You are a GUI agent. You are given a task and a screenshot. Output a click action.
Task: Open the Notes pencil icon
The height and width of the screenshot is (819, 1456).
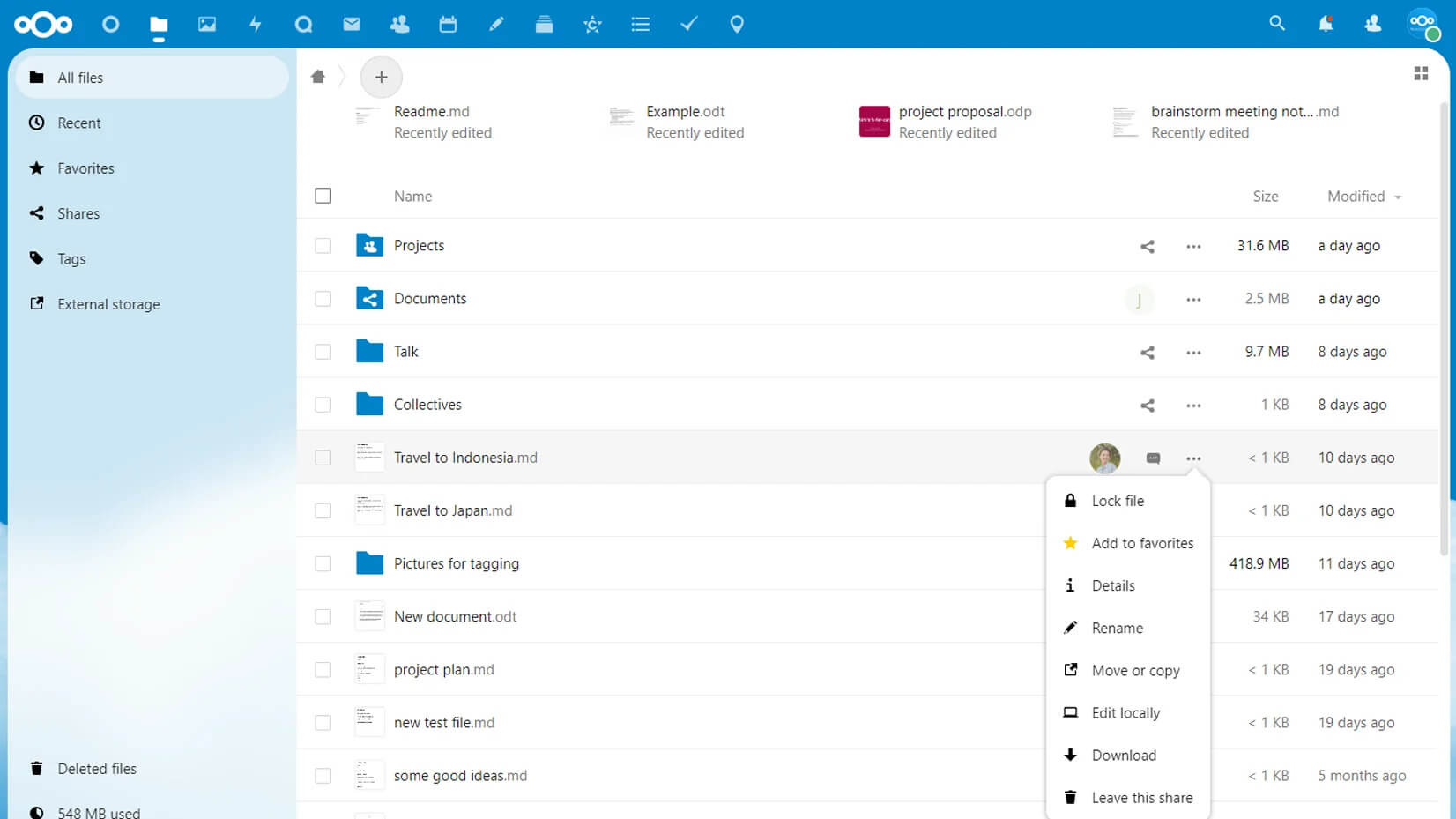click(x=496, y=24)
